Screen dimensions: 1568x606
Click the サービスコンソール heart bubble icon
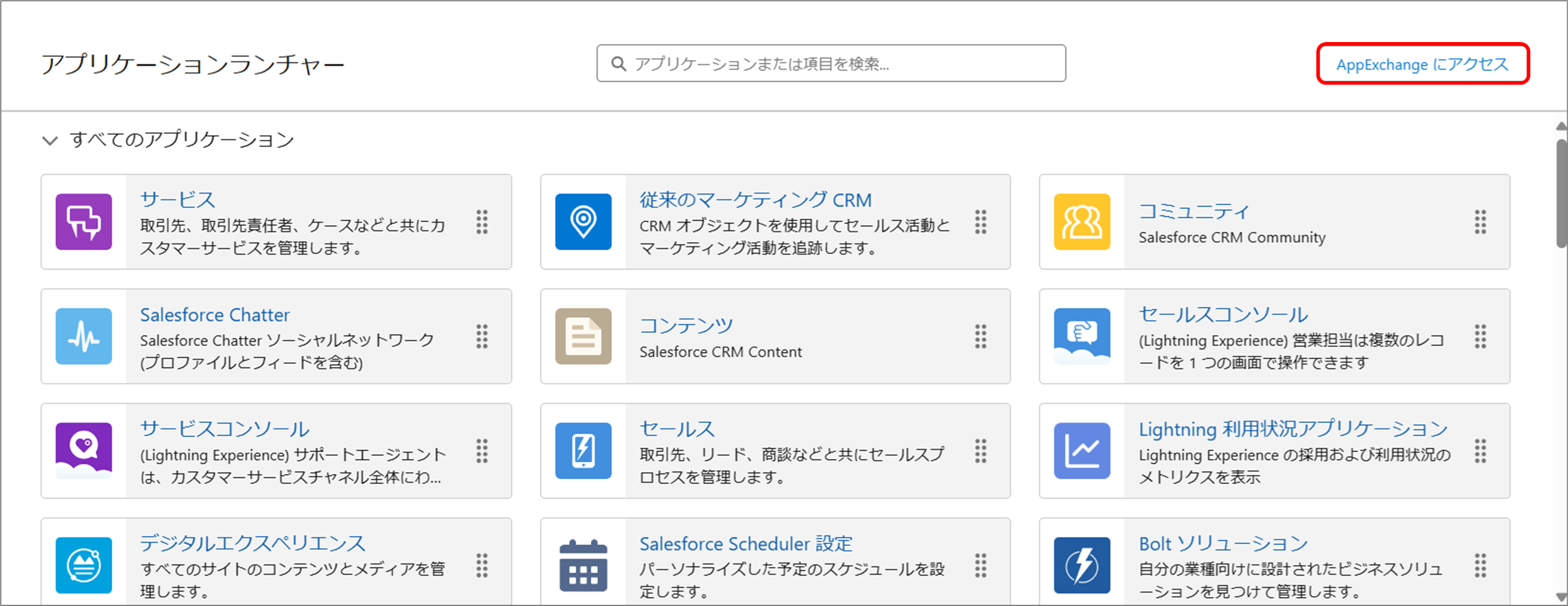click(84, 451)
